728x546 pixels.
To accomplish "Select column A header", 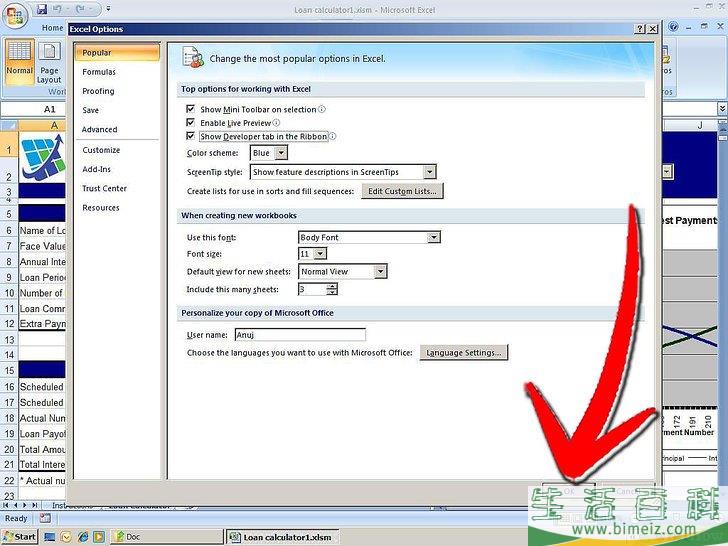I will pyautogui.click(x=42, y=125).
